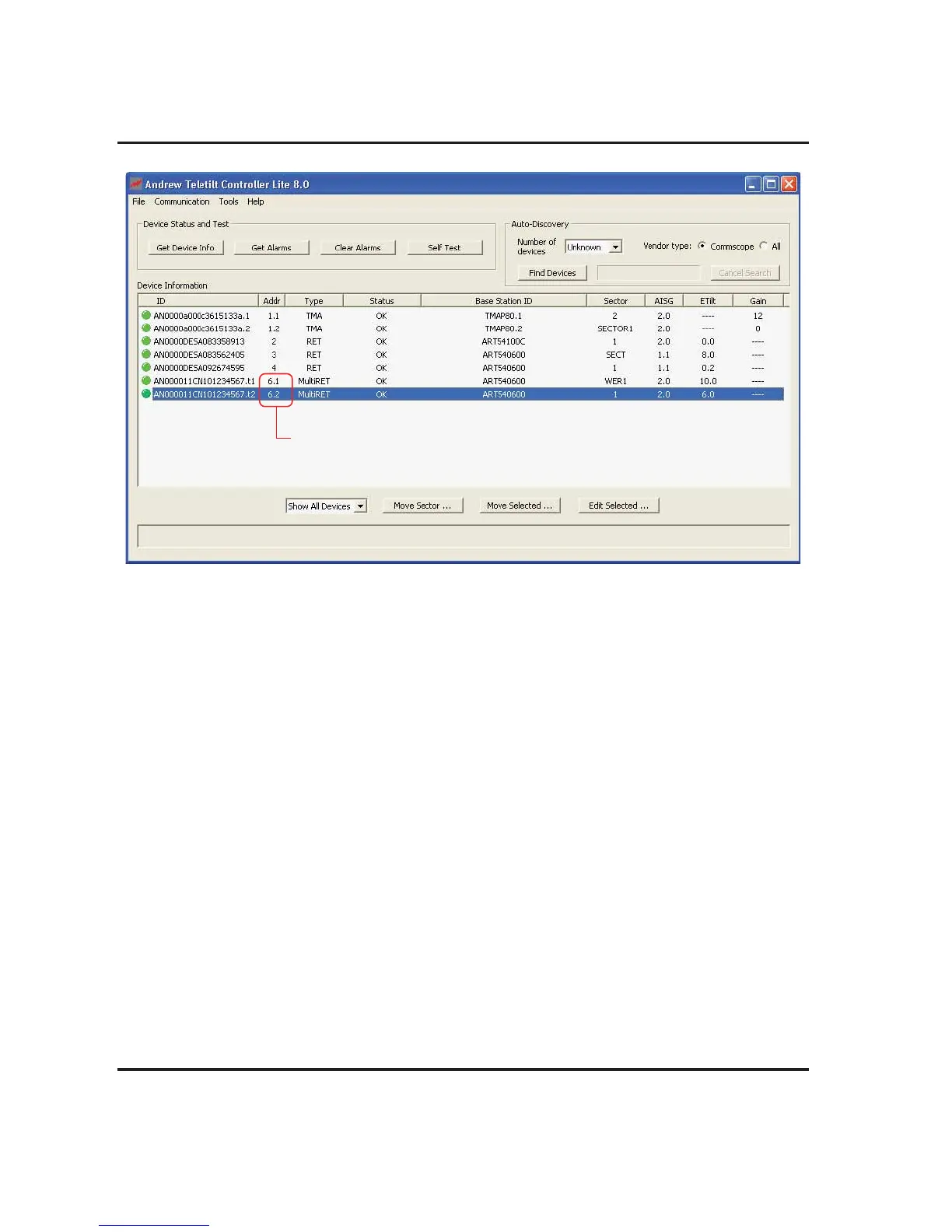Image resolution: width=952 pixels, height=1232 pixels.
Task: Click base station ID ART54100C
Action: 503,341
